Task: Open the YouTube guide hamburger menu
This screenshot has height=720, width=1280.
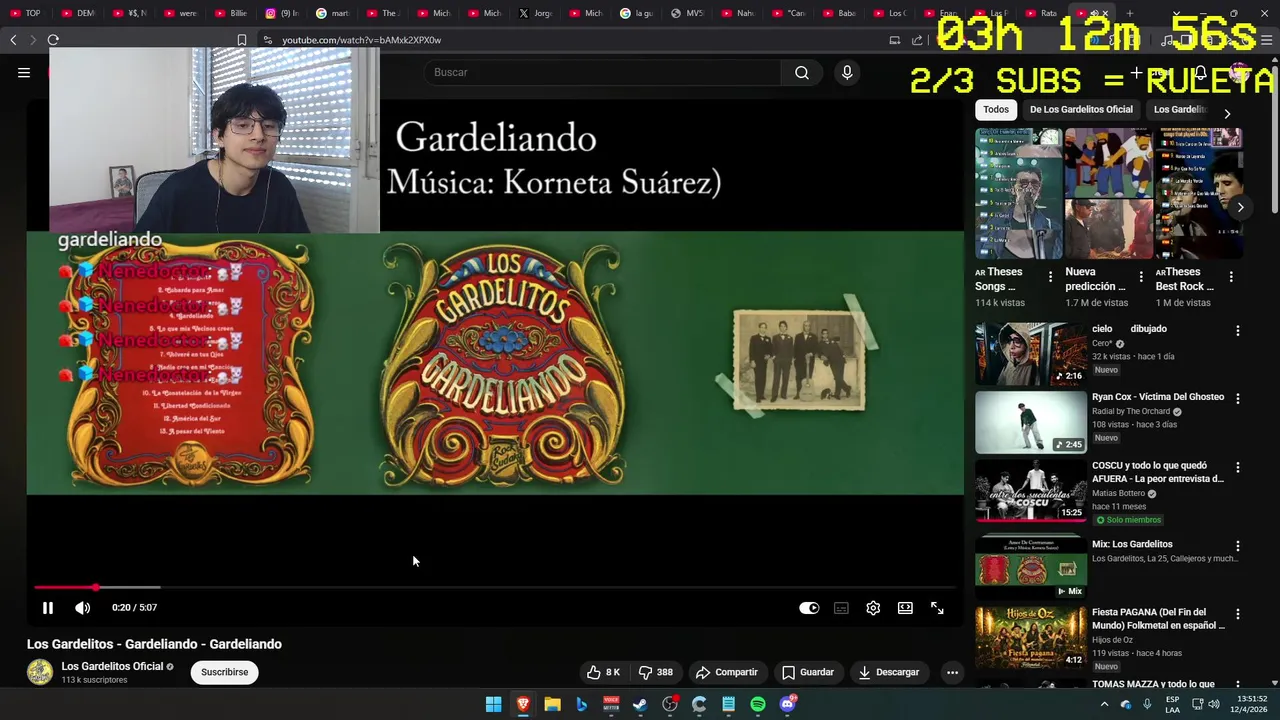Action: pos(24,72)
